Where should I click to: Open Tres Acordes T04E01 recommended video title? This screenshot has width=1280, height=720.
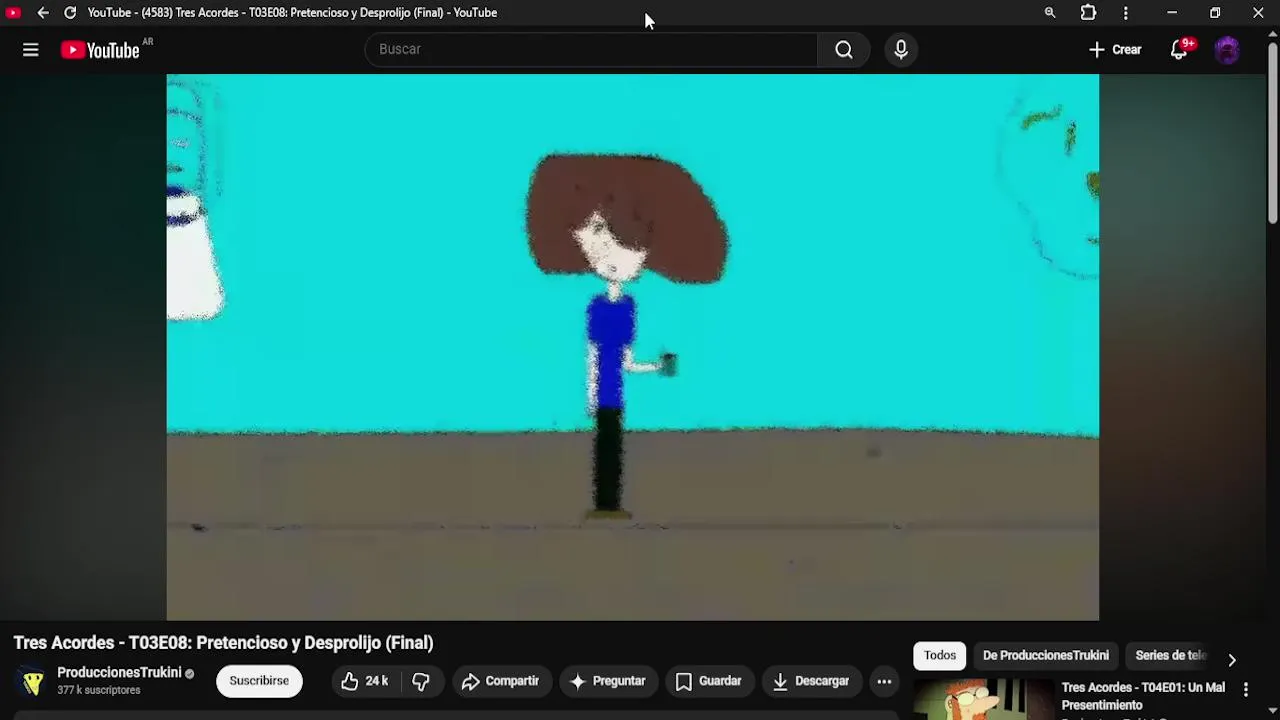1143,696
